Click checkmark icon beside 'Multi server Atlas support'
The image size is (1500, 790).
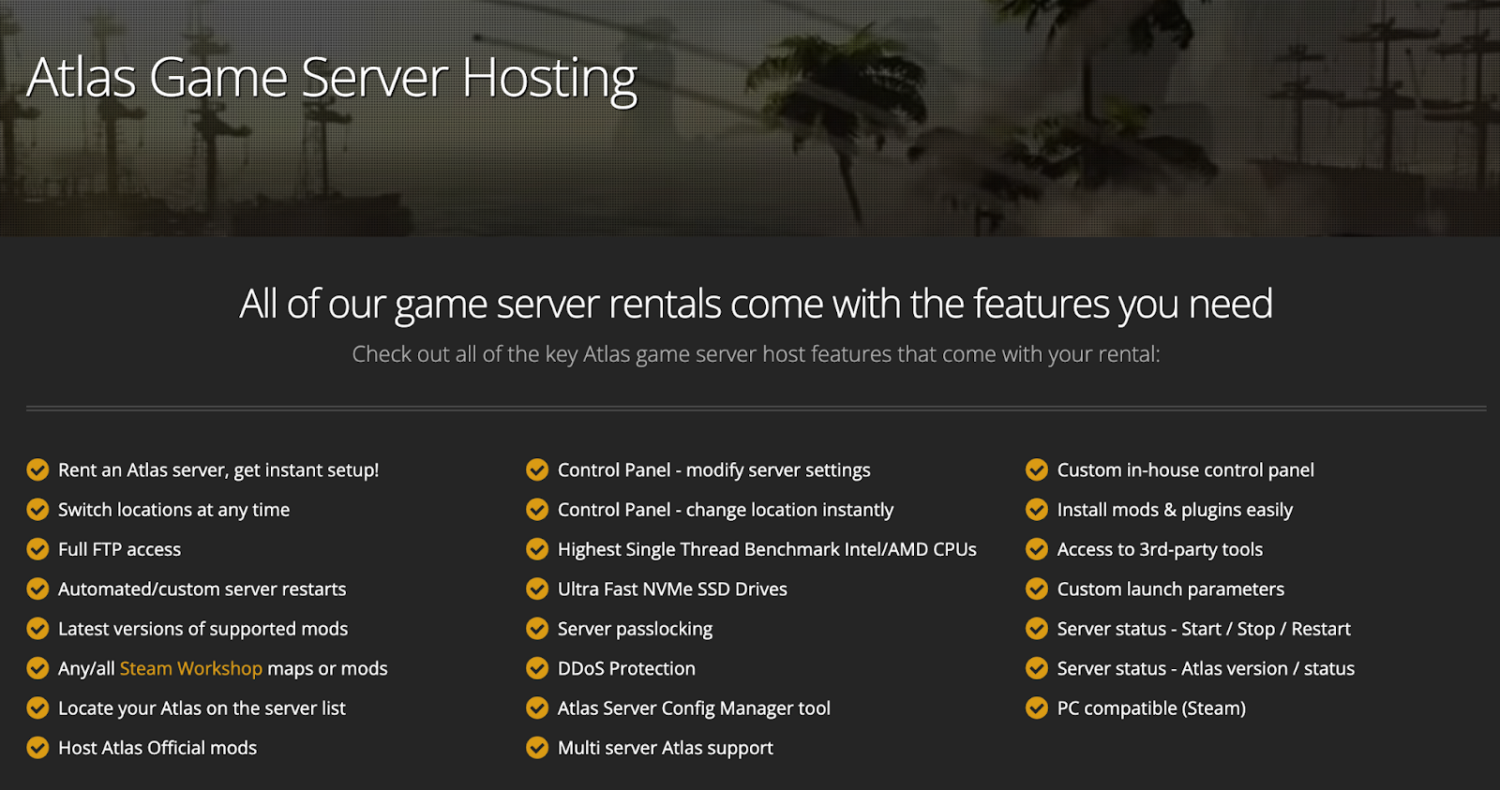pos(537,748)
